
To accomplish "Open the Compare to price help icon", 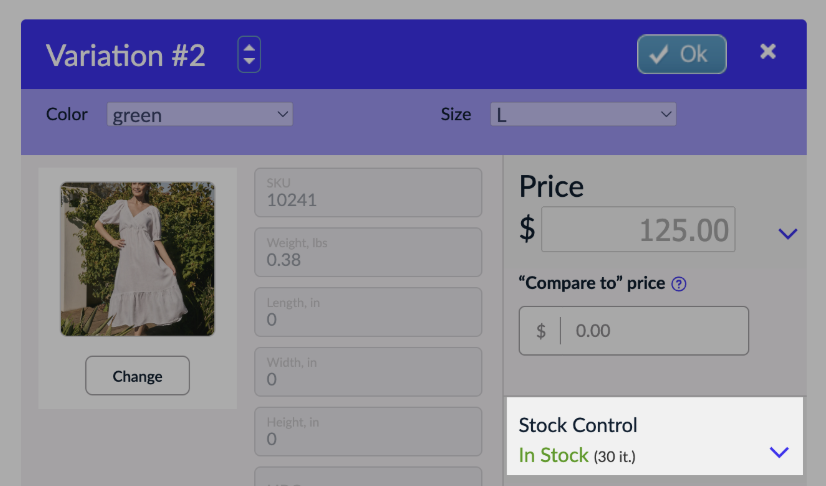I will pyautogui.click(x=679, y=284).
